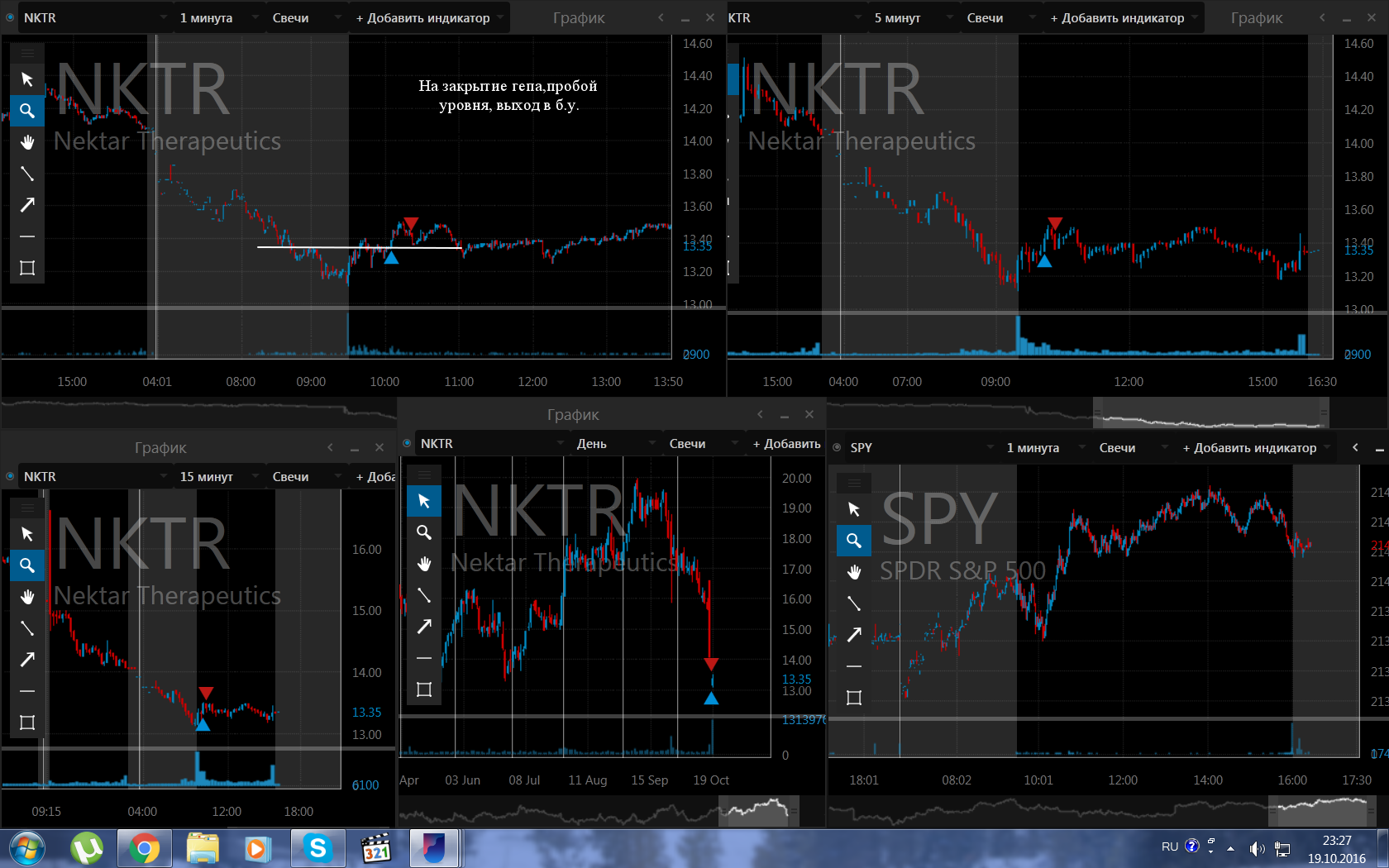Viewport: 1389px width, 868px height.
Task: Choose hand pan tool in NKTR 1-minute chart
Action: (x=27, y=142)
